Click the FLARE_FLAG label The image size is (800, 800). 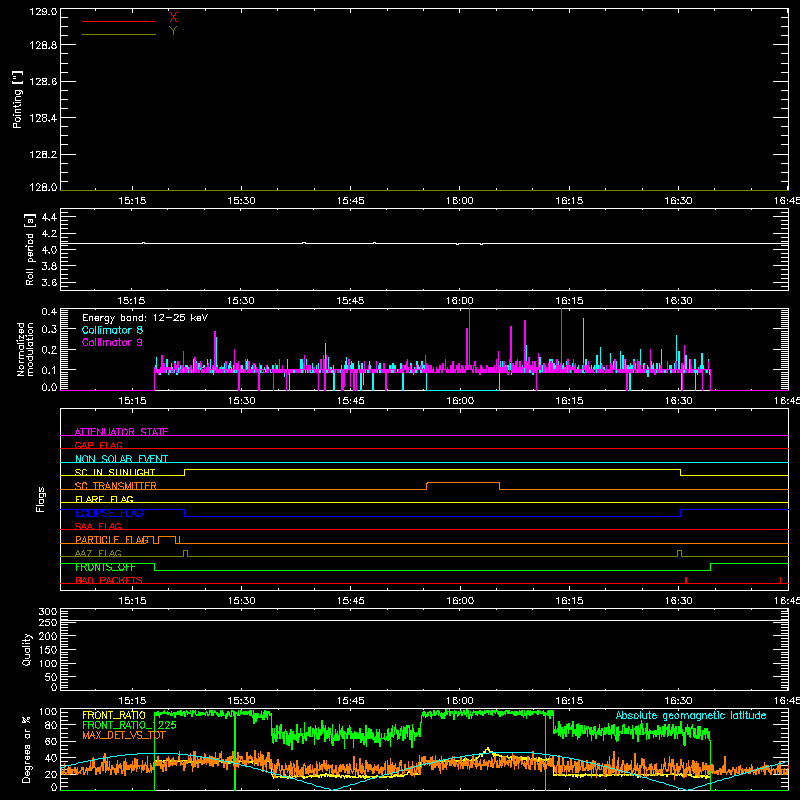tap(104, 499)
